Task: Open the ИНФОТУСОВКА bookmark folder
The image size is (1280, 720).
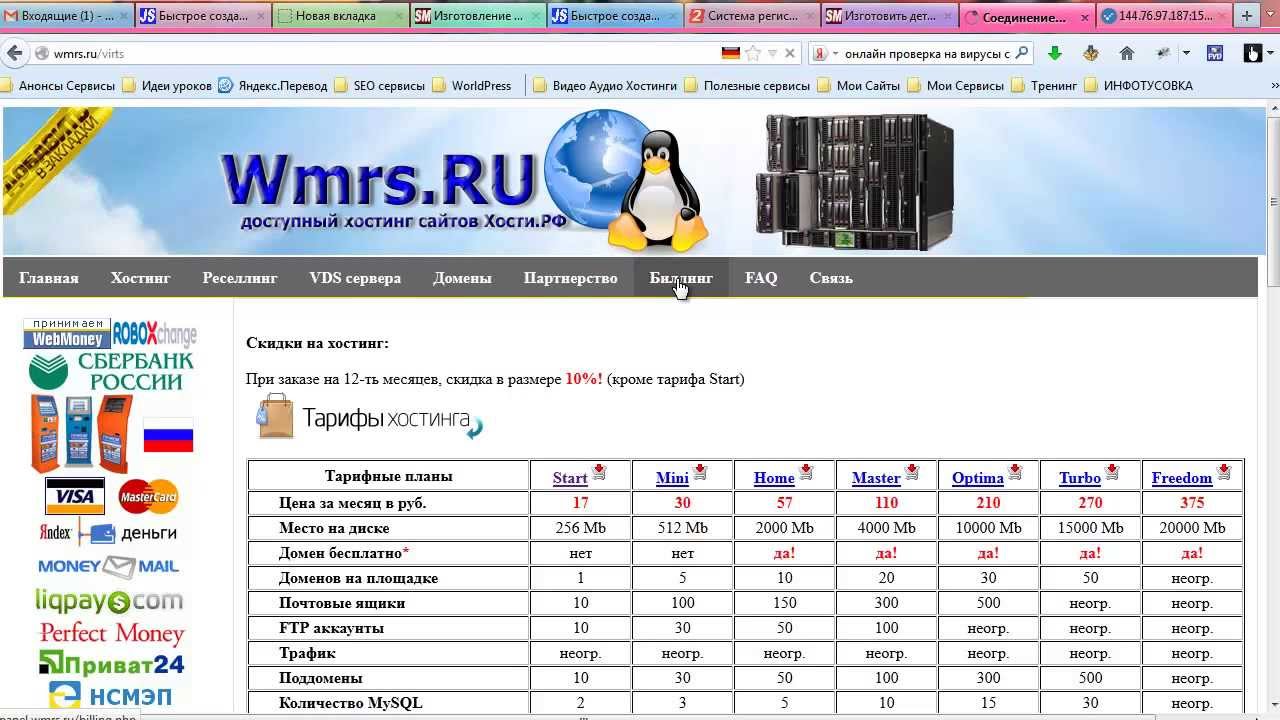Action: 1139,86
